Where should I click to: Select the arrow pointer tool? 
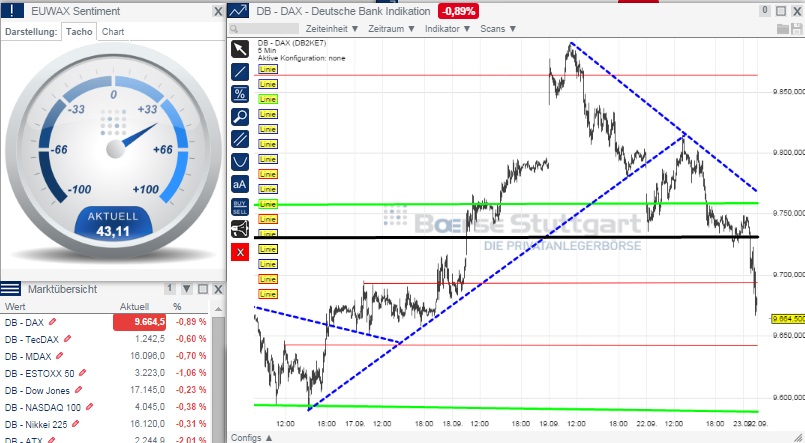pos(240,49)
